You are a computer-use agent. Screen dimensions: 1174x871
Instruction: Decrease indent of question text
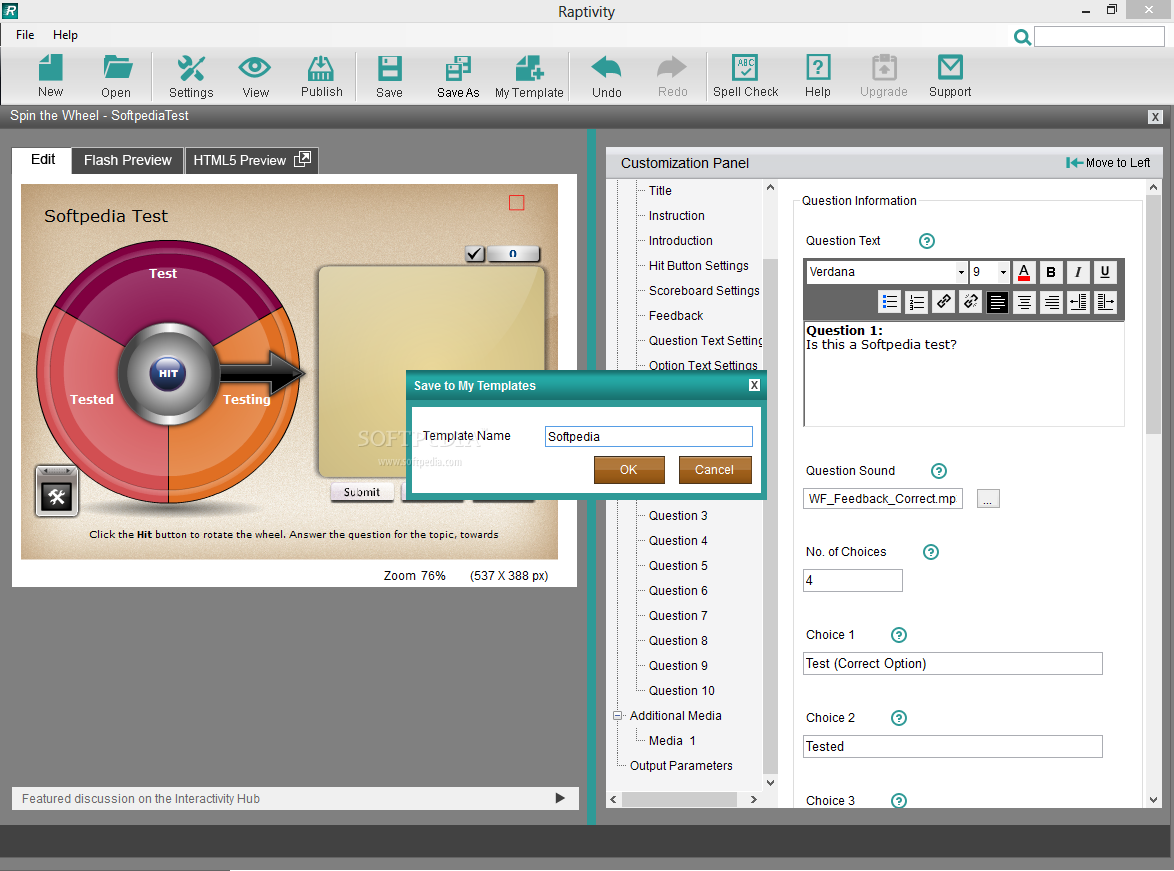[1078, 302]
